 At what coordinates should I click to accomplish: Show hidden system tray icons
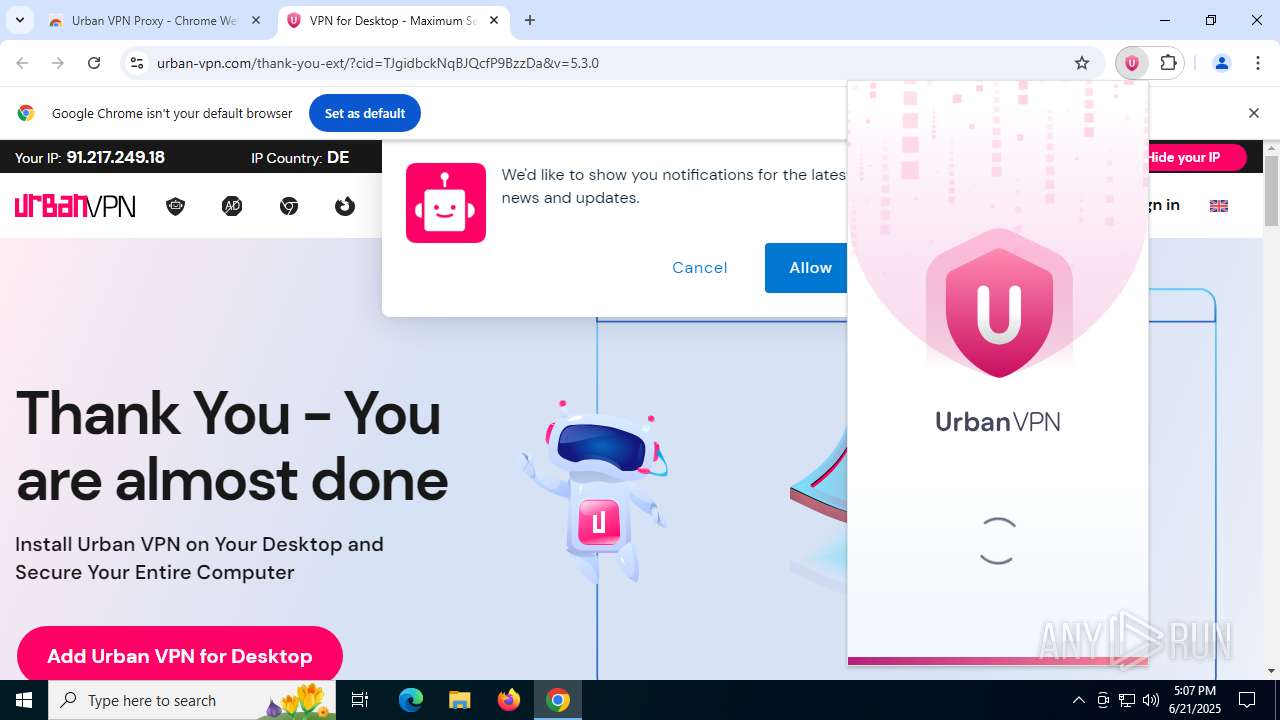[1078, 700]
